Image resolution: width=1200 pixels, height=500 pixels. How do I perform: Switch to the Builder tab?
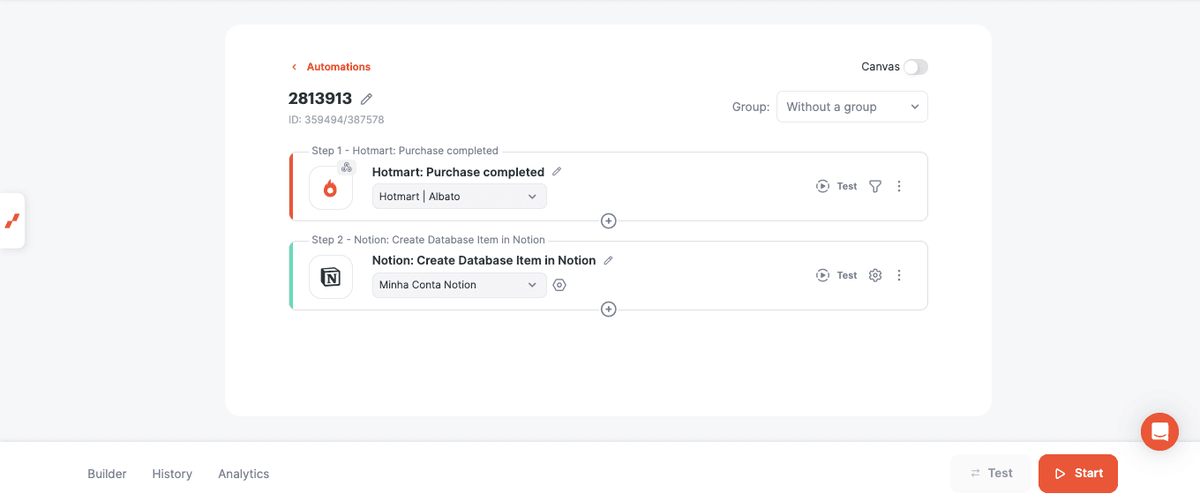point(107,474)
